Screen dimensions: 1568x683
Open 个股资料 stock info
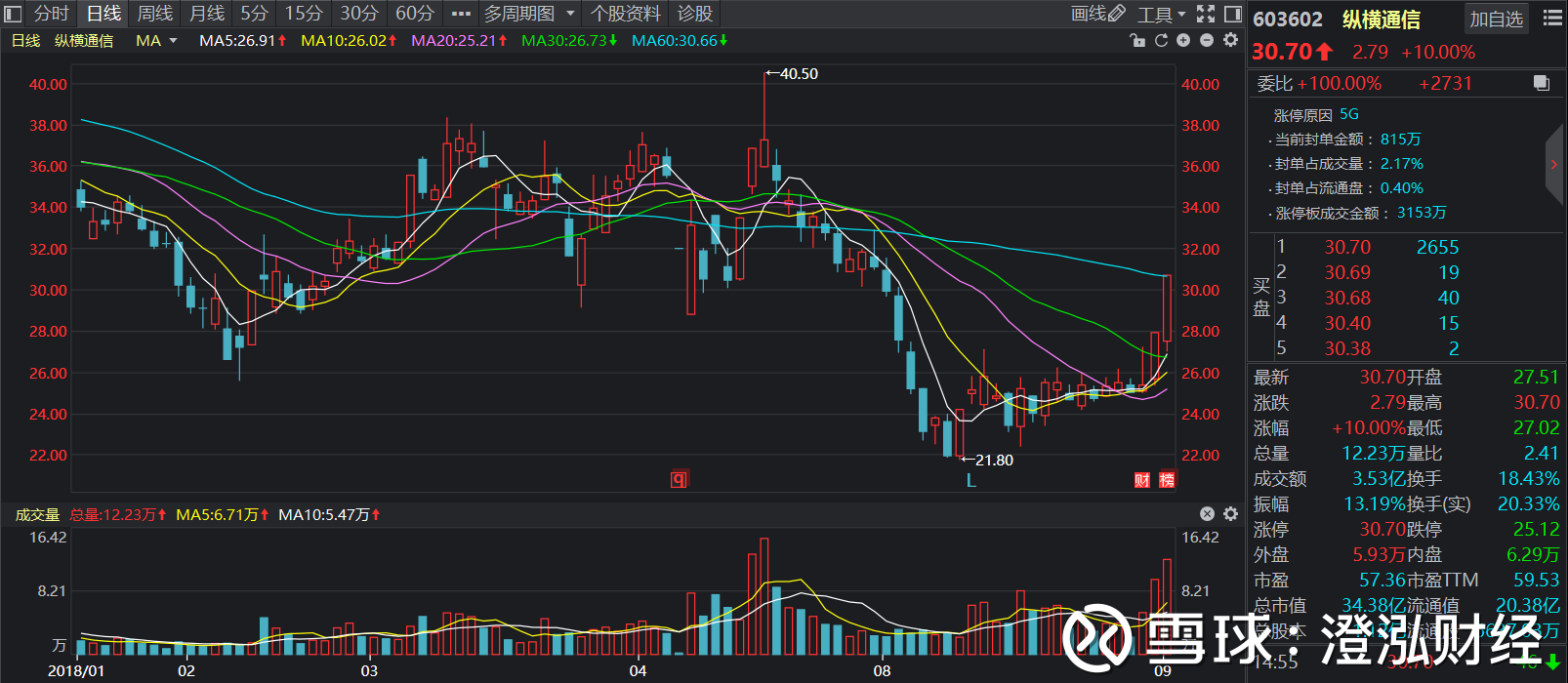point(626,14)
